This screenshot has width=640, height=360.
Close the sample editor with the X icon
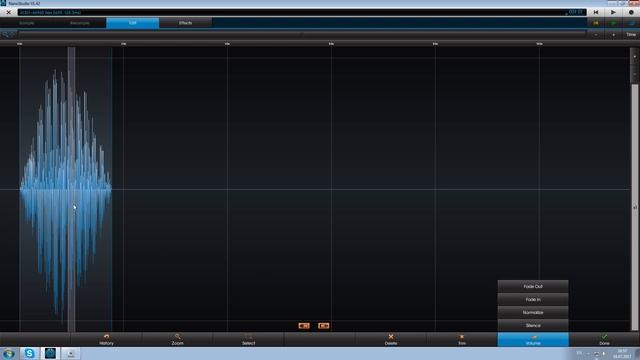(x=8, y=12)
